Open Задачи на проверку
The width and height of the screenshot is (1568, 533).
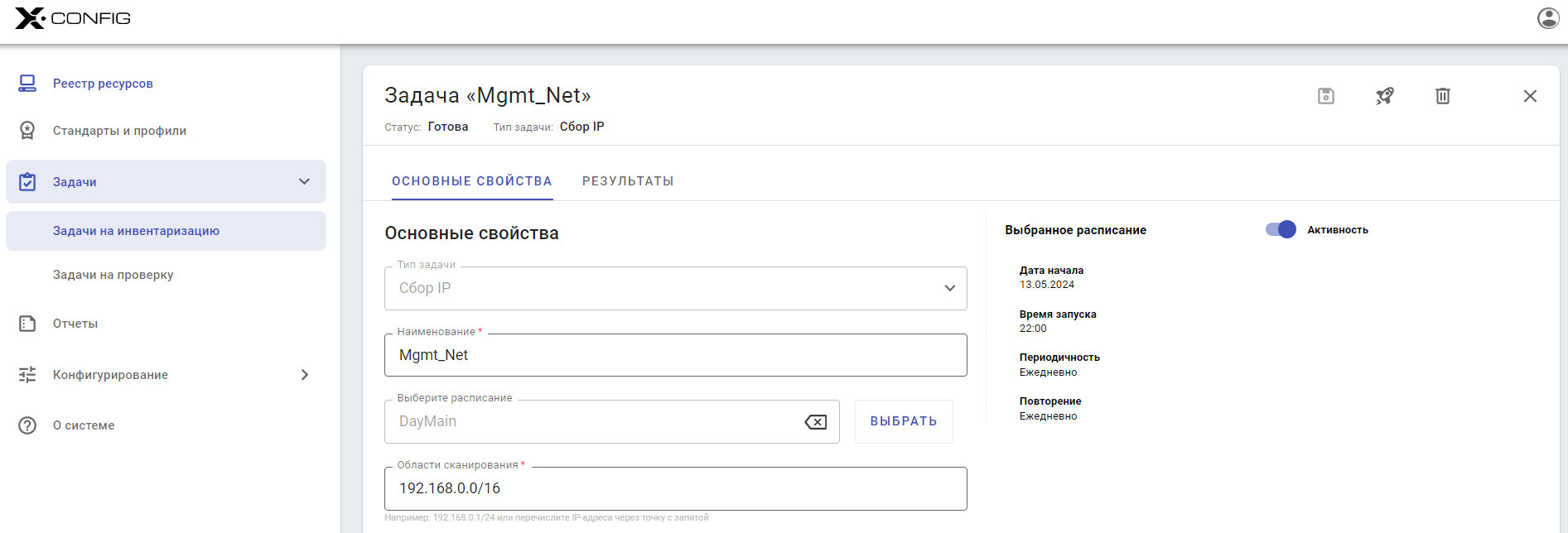pyautogui.click(x=113, y=275)
